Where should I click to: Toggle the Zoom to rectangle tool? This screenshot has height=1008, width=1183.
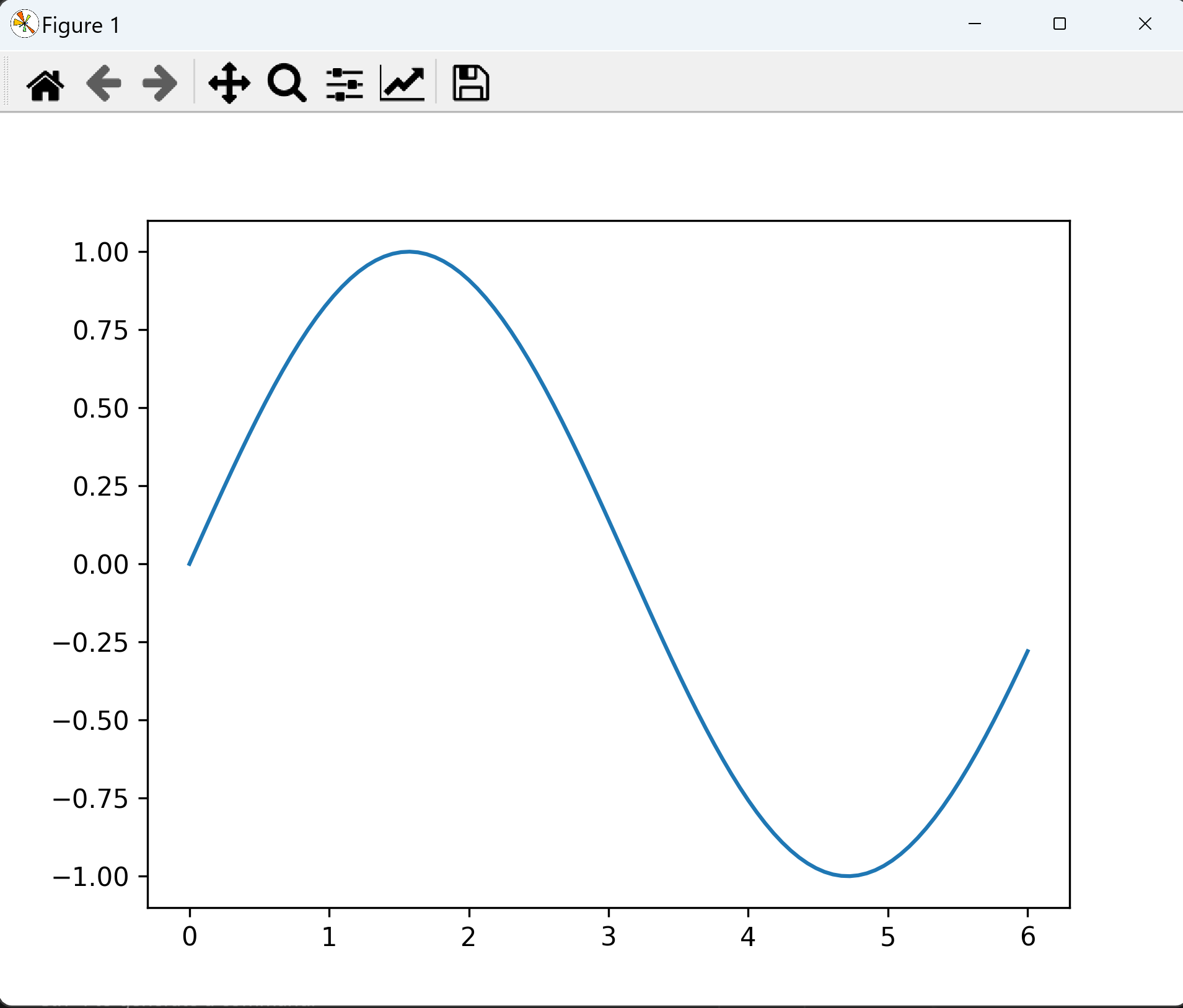click(286, 84)
